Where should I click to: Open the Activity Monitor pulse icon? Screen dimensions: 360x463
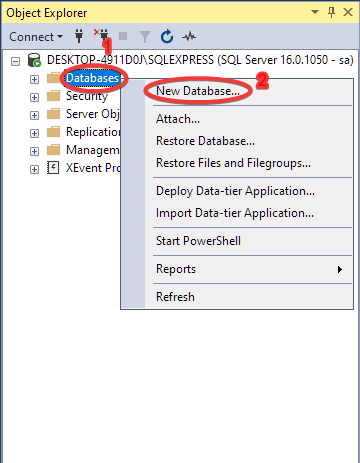point(189,36)
